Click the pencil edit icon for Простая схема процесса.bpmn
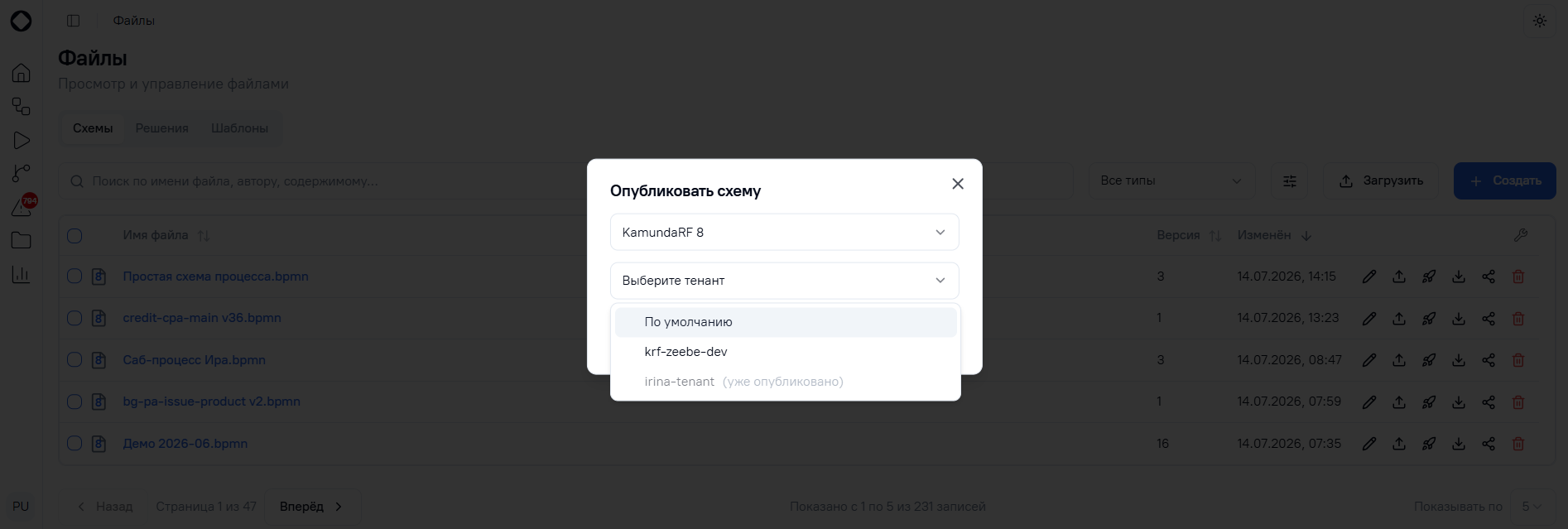The height and width of the screenshot is (529, 1568). [1369, 277]
